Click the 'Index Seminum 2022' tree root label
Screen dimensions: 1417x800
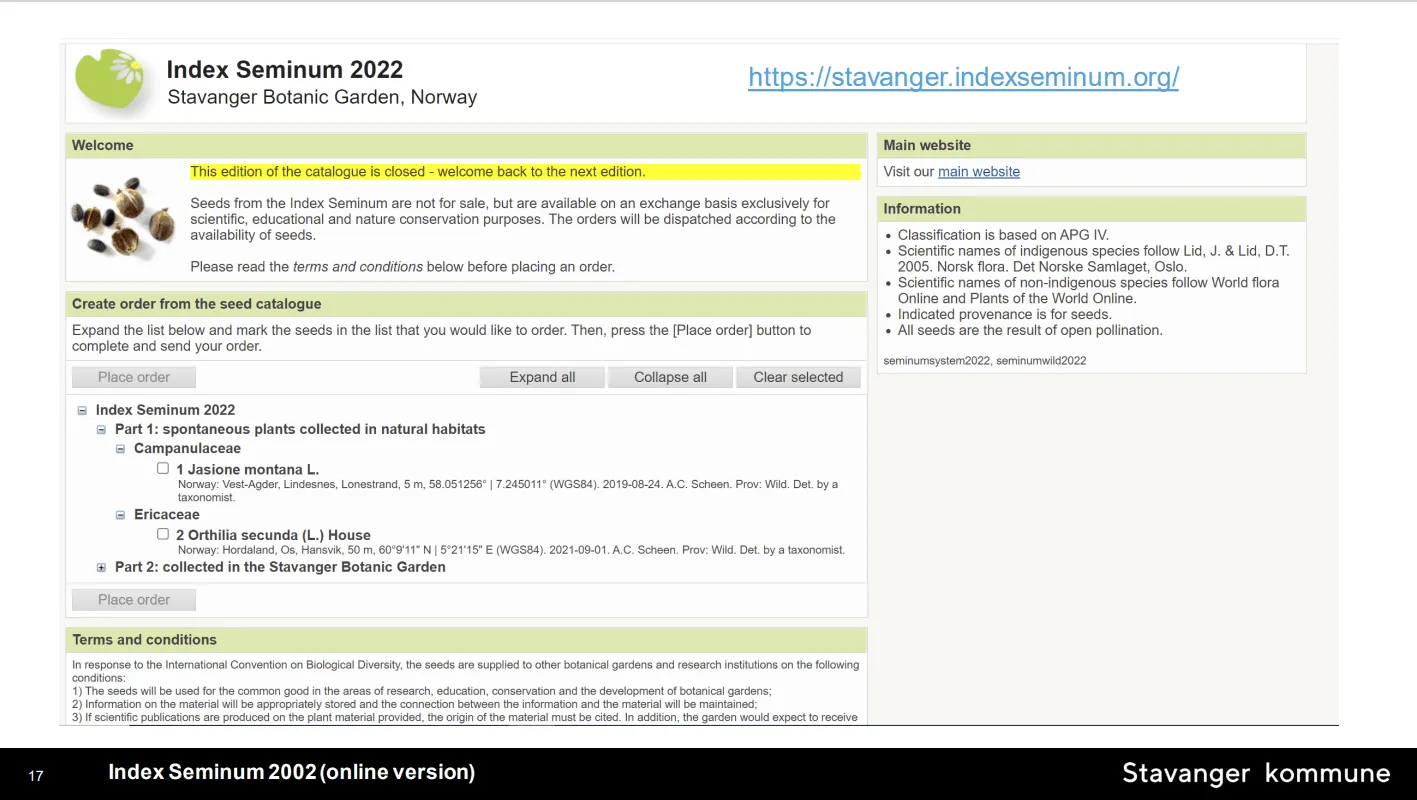(165, 410)
